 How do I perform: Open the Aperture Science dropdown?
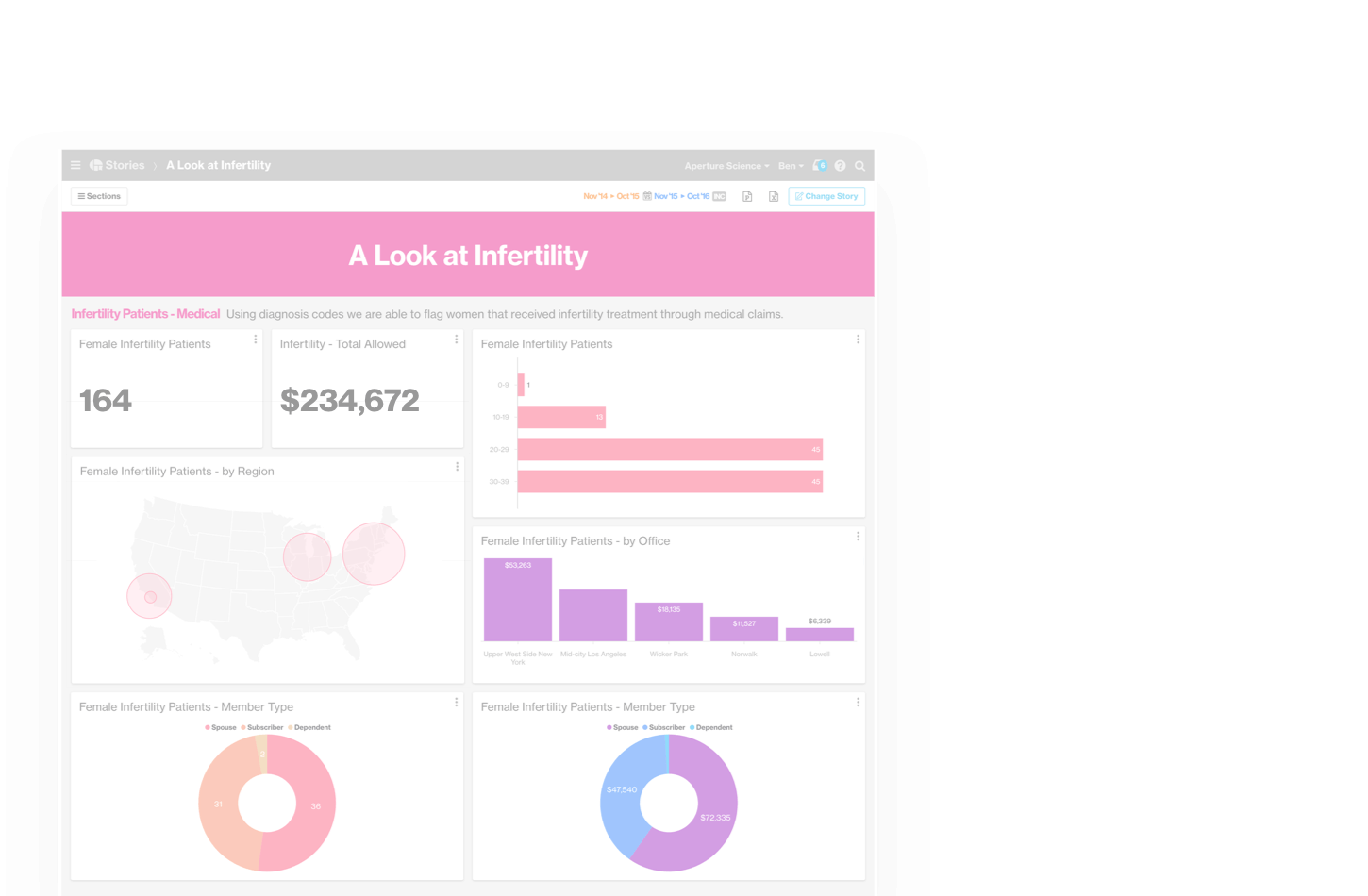click(x=728, y=165)
